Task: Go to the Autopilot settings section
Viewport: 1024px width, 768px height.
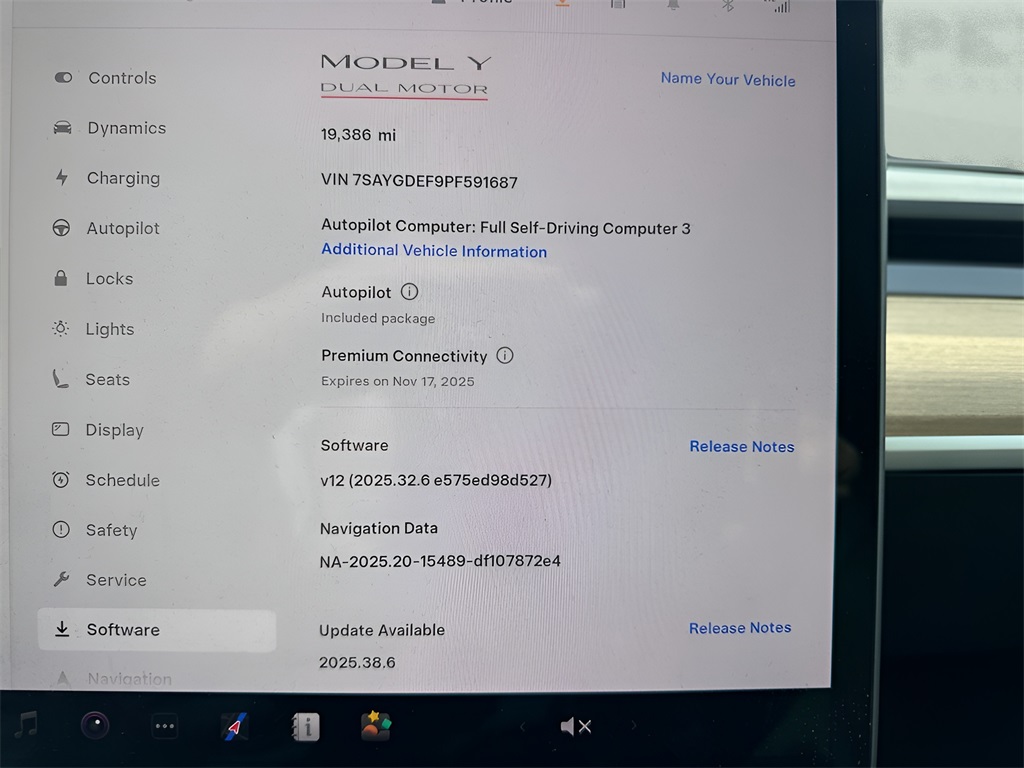Action: coord(122,228)
